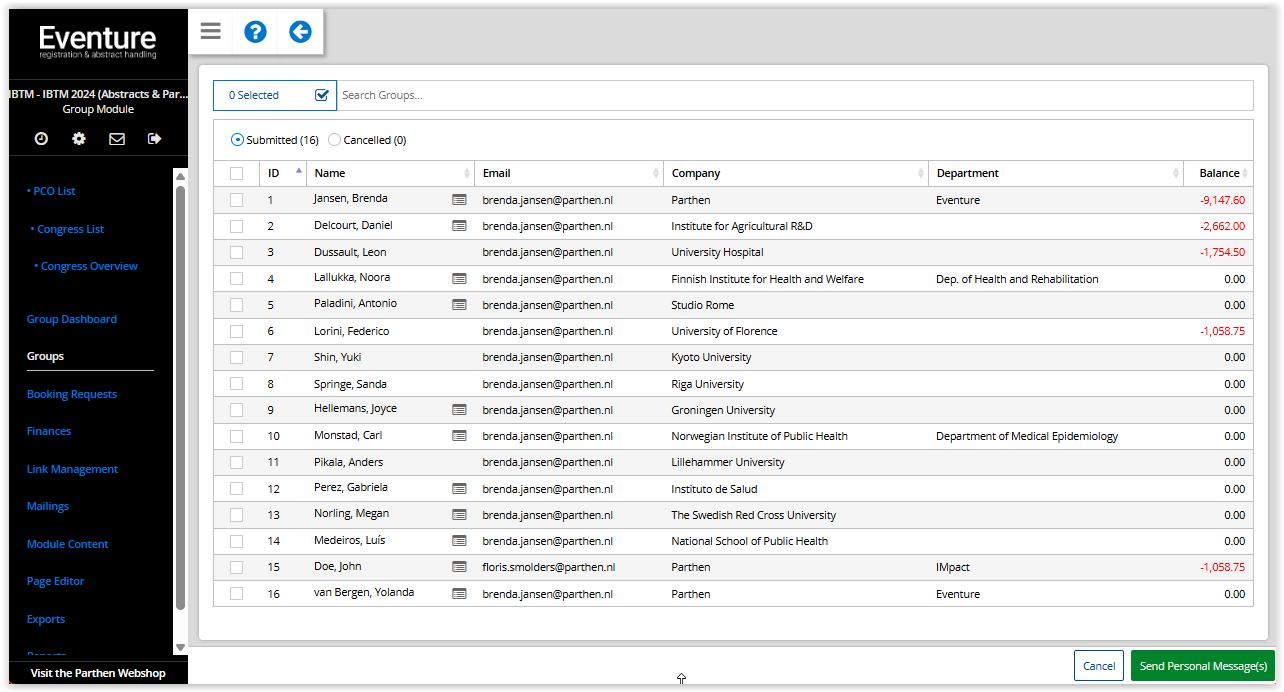
Task: Open details card icon for Paladini, Antonio
Action: tap(459, 304)
